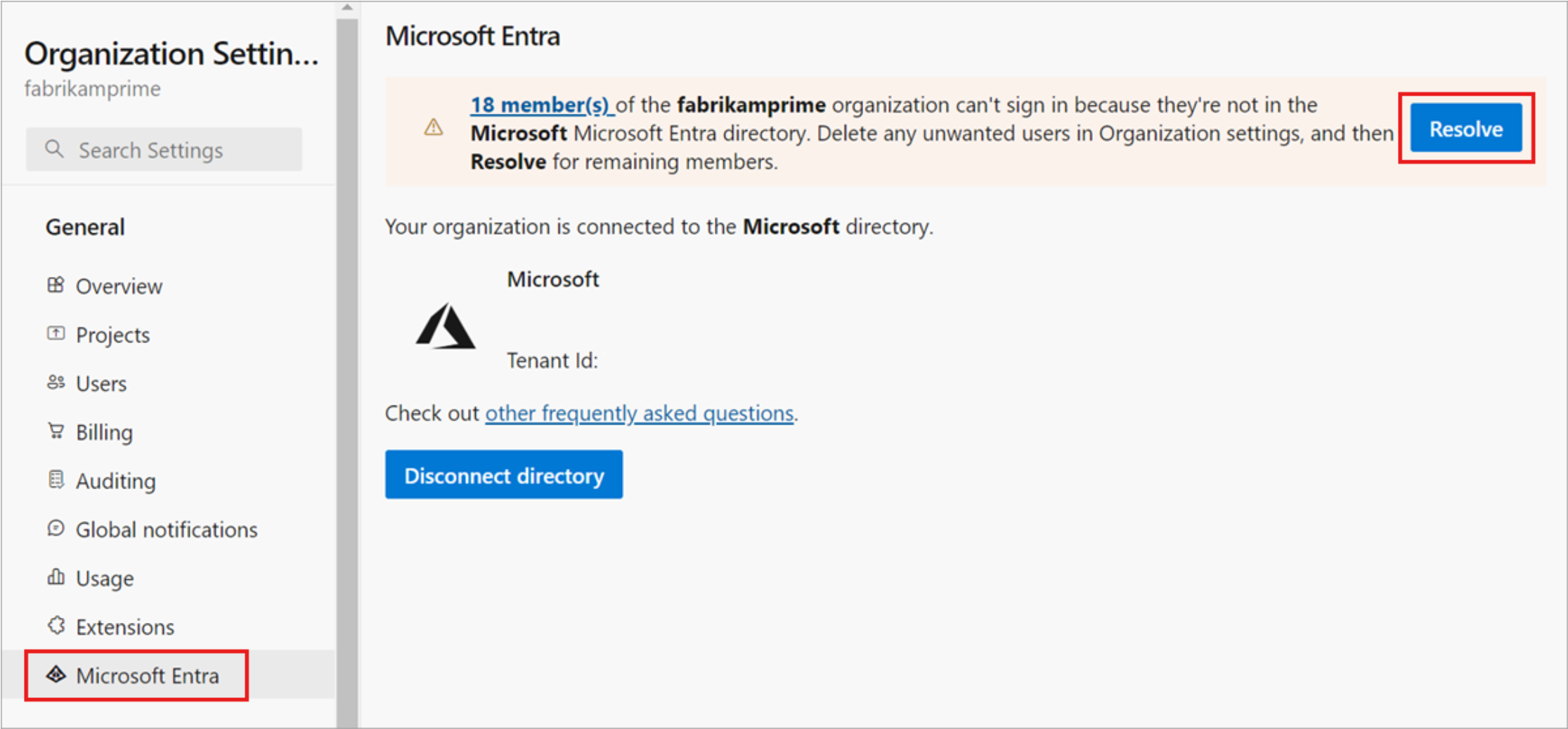Click the Projects upload icon
Image resolution: width=1568 pixels, height=729 pixels.
point(56,334)
